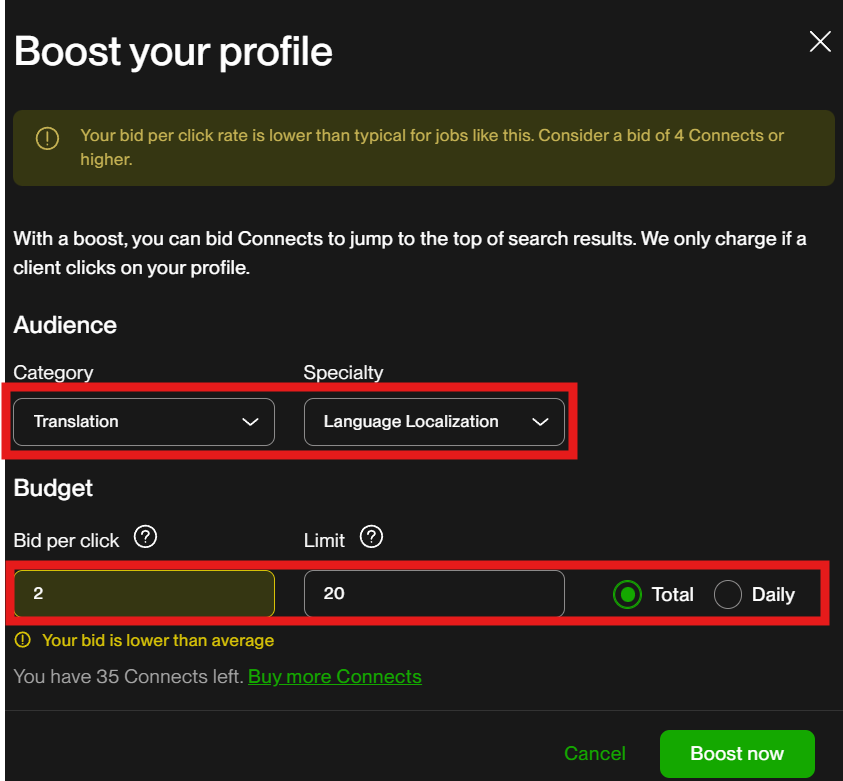Open the Limit help question mark icon

(x=371, y=537)
